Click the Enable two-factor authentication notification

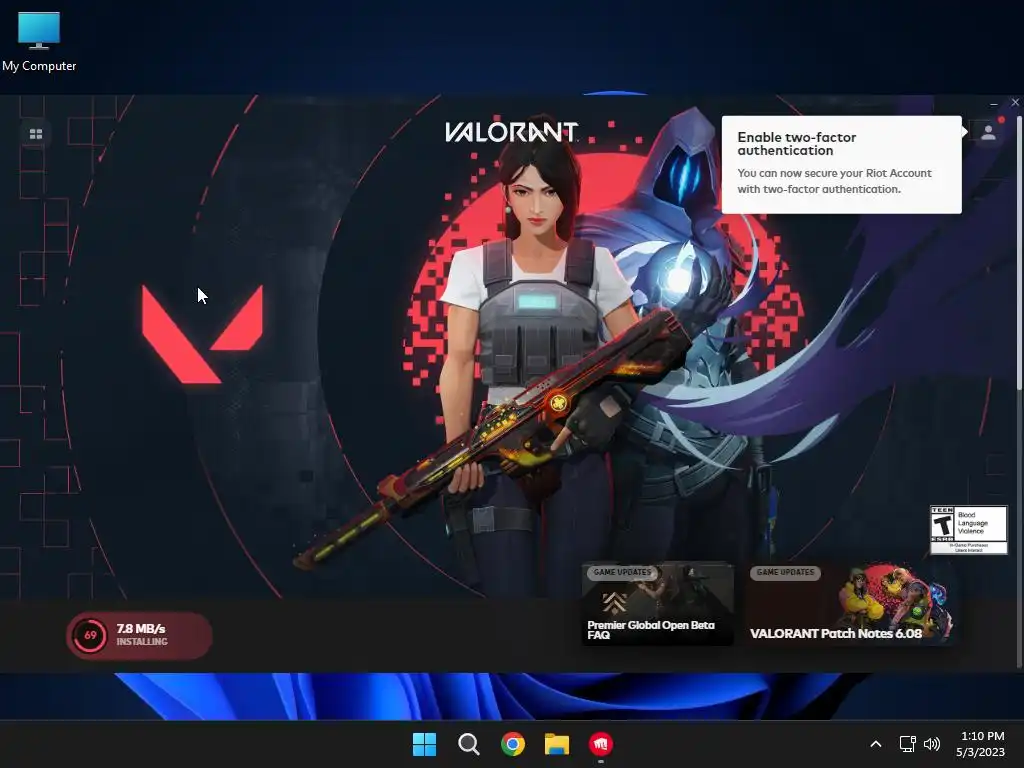coord(841,165)
